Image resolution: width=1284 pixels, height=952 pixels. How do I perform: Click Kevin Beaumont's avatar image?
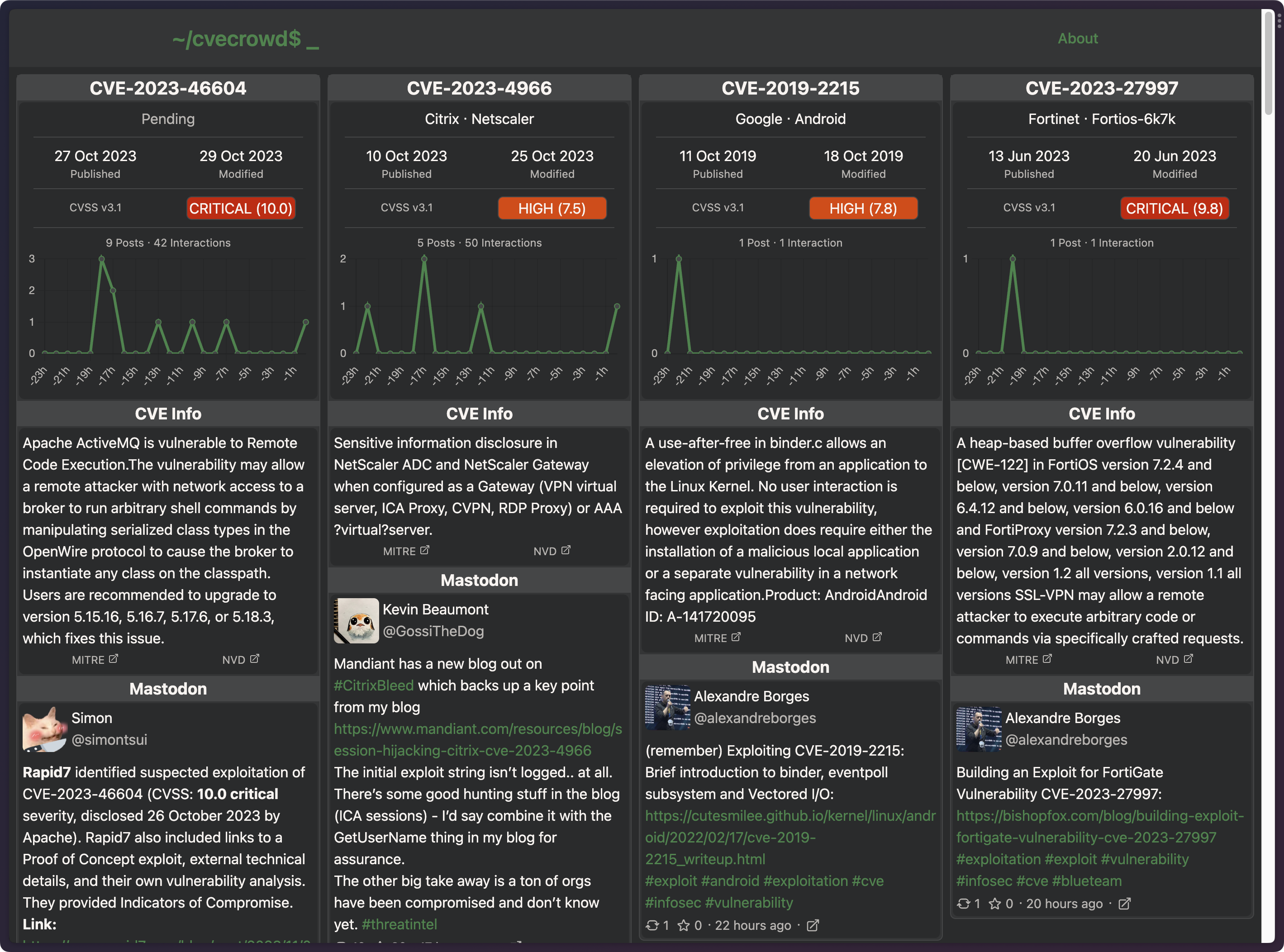356,621
